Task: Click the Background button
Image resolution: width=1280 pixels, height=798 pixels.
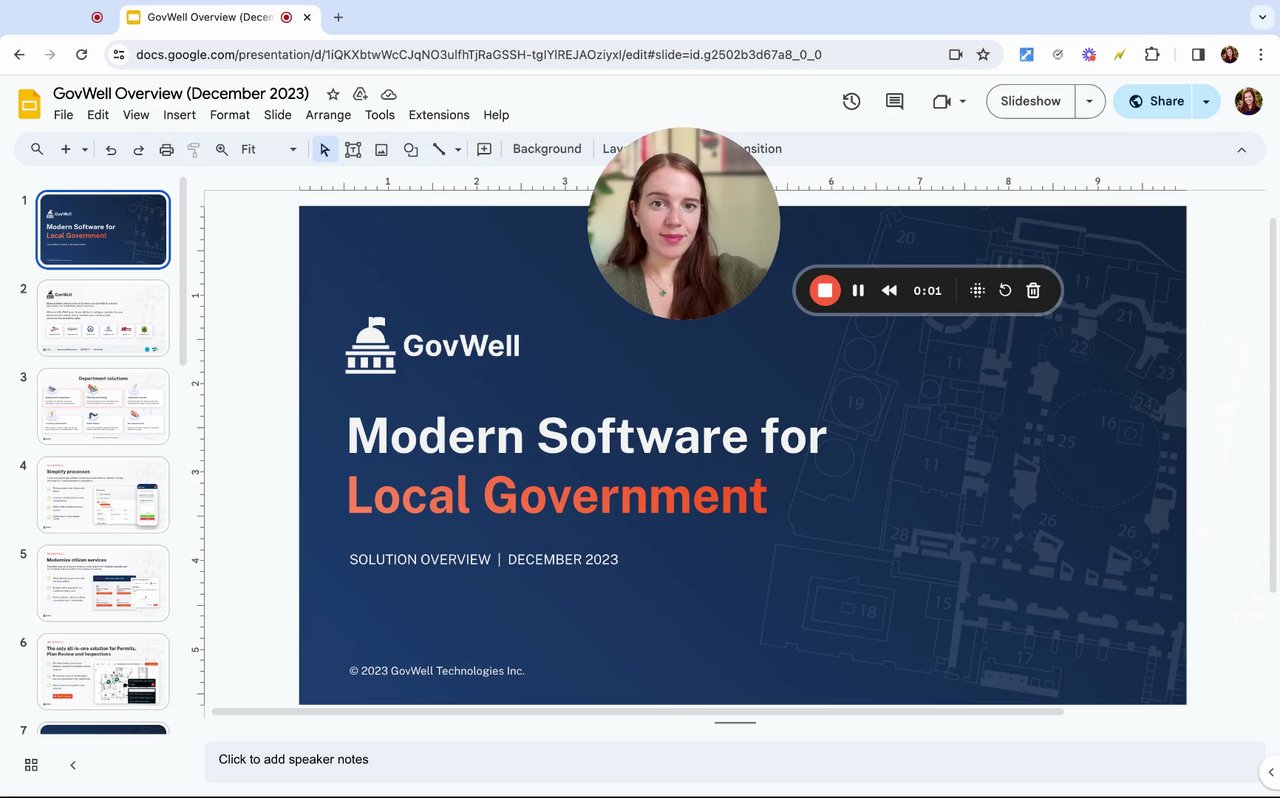Action: tap(546, 149)
